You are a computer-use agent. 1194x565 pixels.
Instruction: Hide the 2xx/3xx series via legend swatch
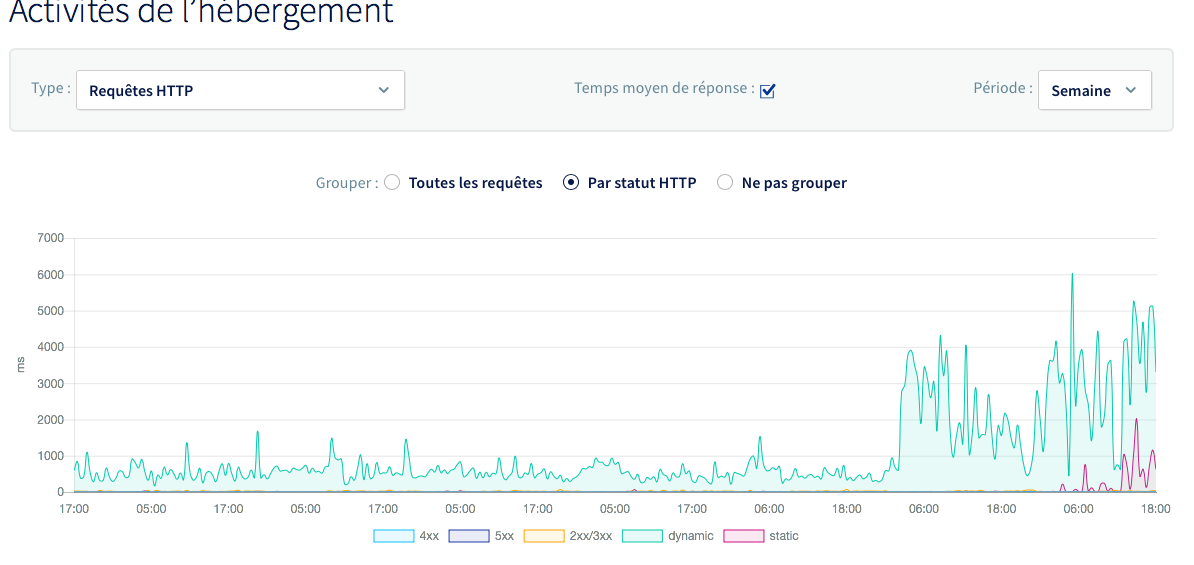coord(544,536)
